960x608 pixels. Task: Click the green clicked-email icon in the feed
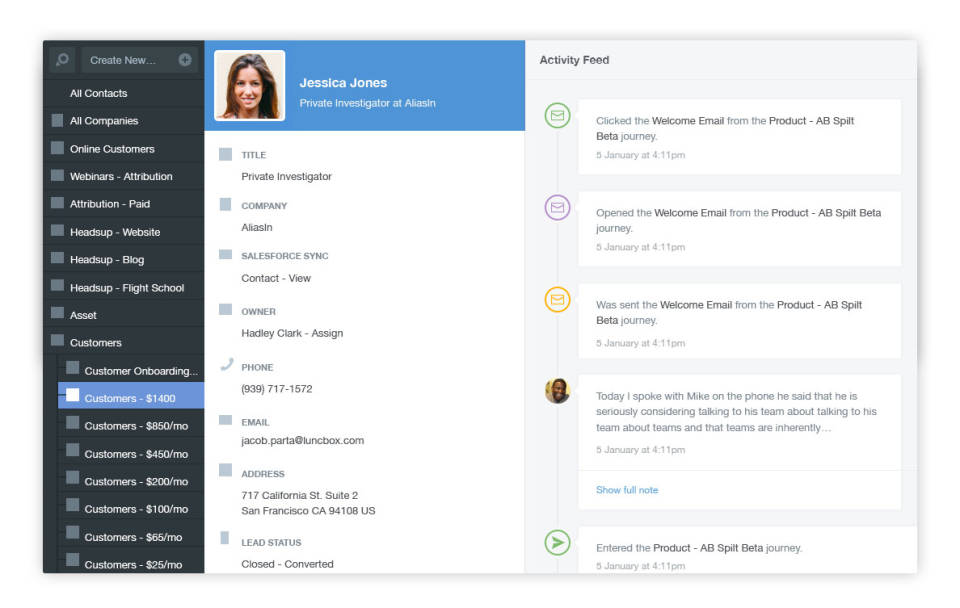coord(557,115)
